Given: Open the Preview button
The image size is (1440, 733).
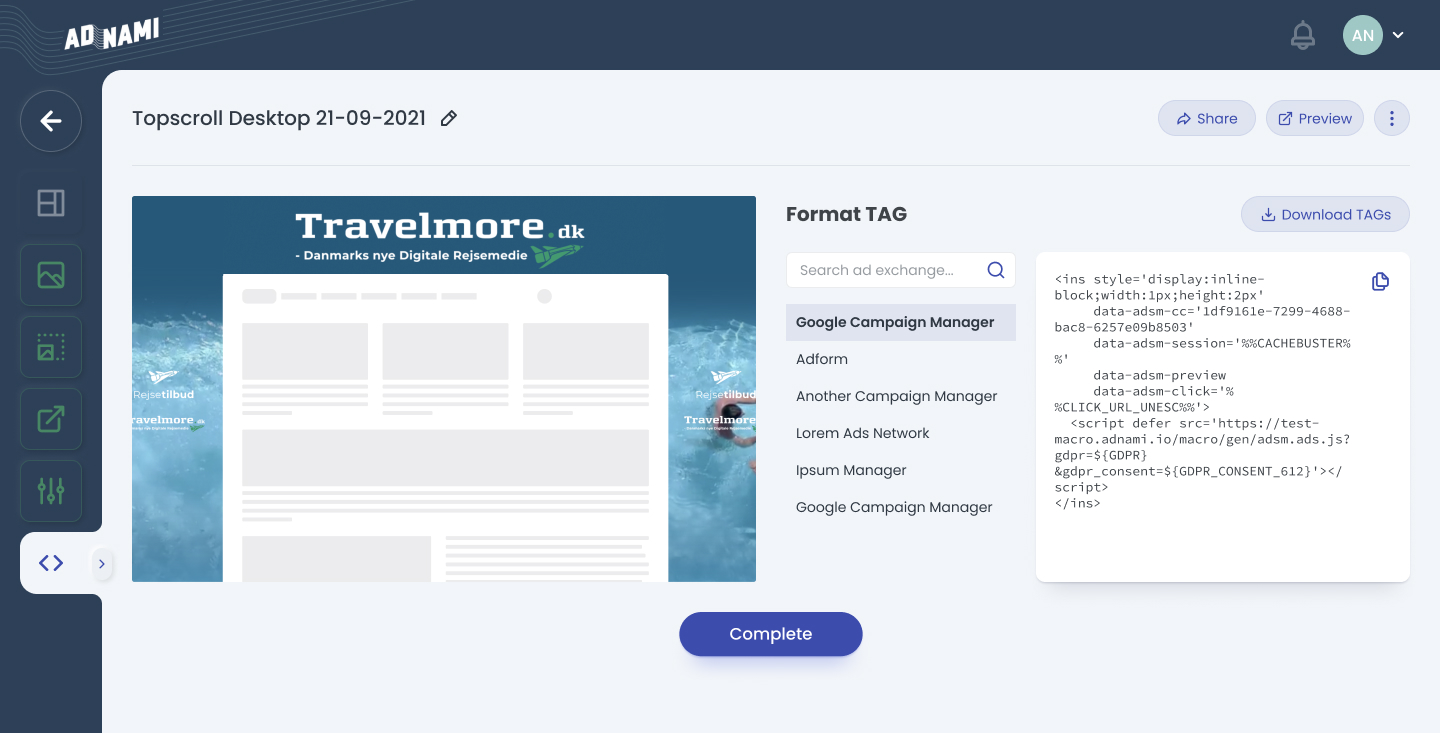Looking at the screenshot, I should (x=1315, y=118).
